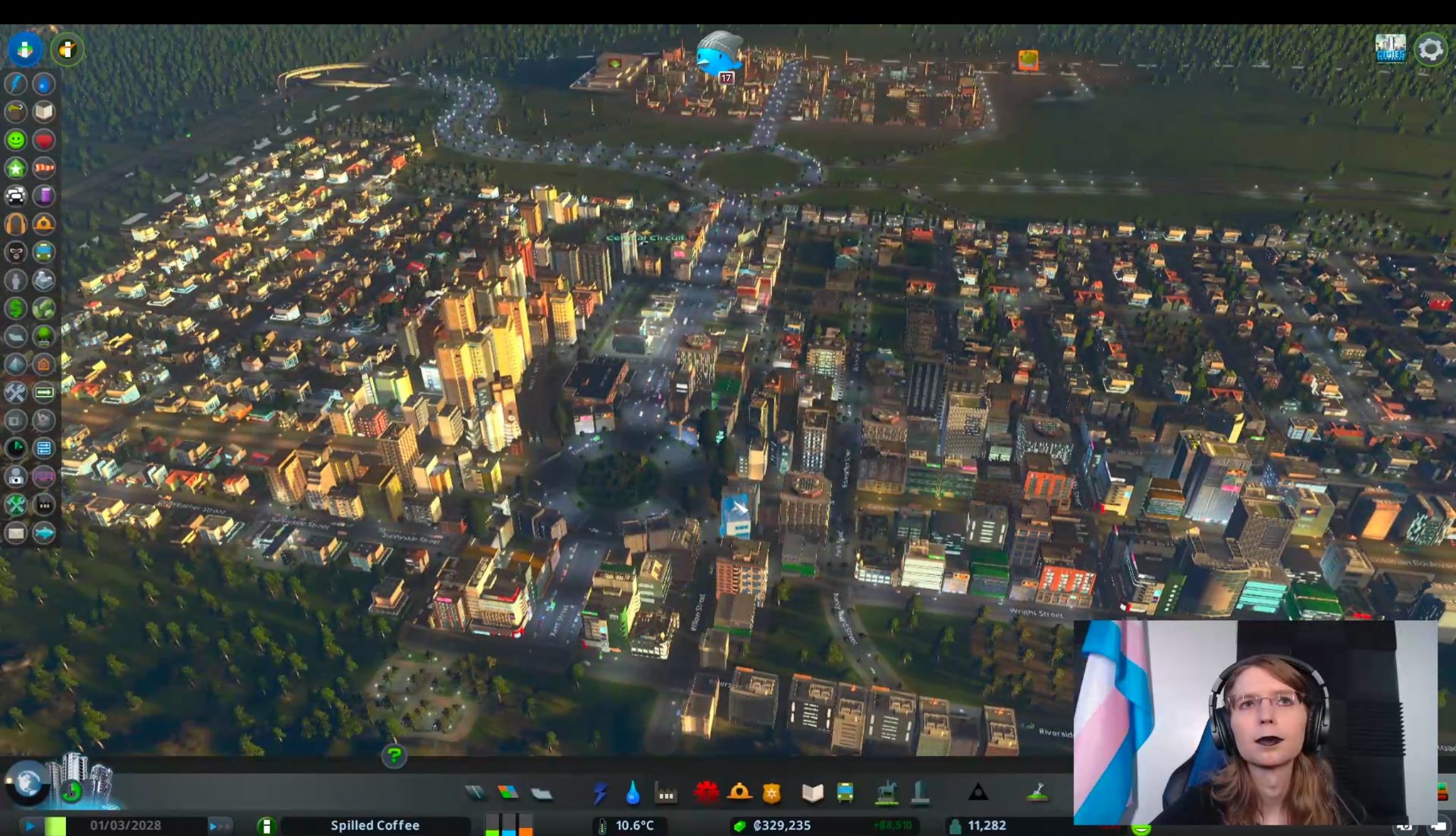Show the Garbage info view

pyautogui.click(x=16, y=112)
